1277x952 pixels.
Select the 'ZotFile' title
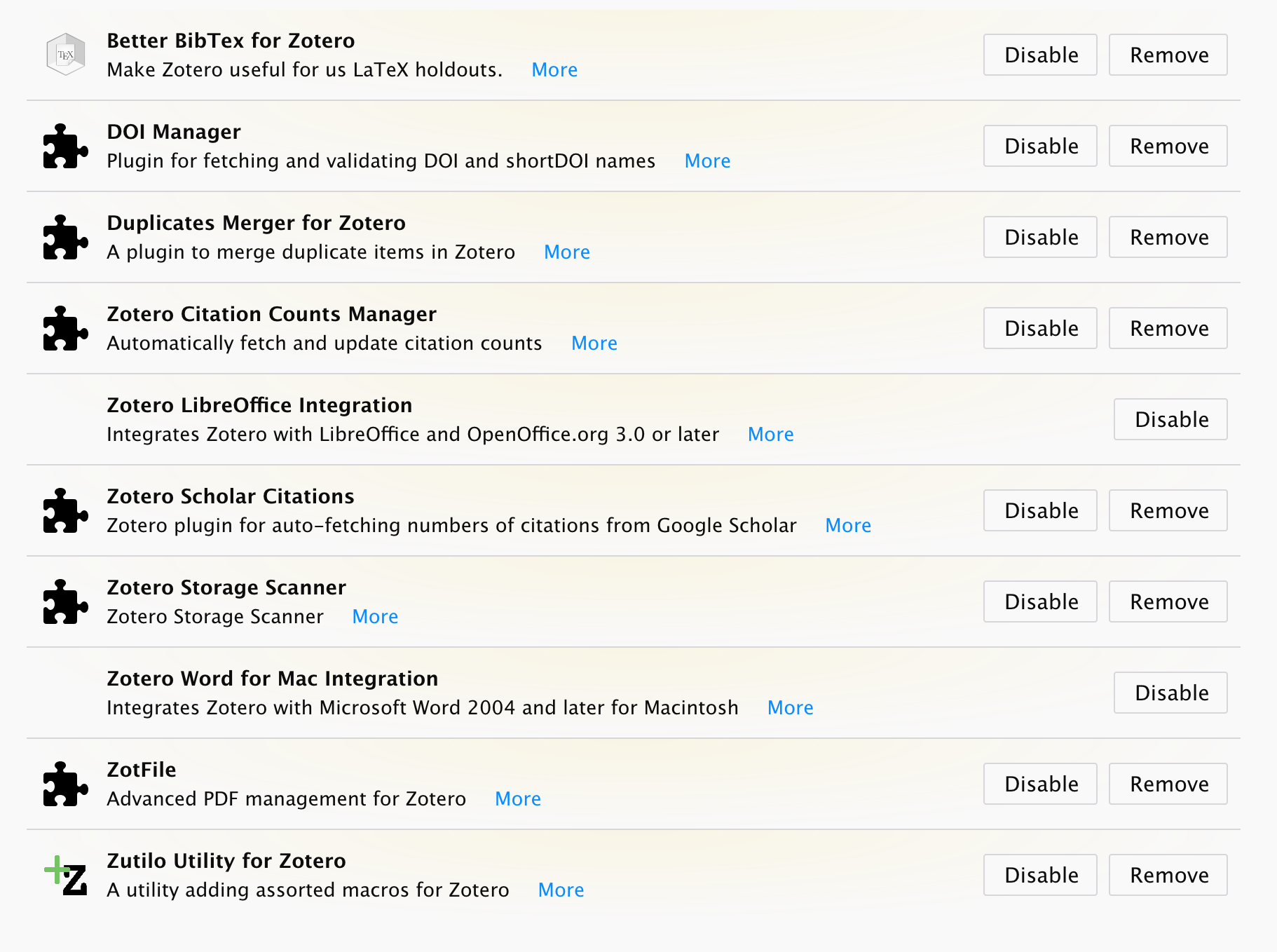pyautogui.click(x=142, y=770)
